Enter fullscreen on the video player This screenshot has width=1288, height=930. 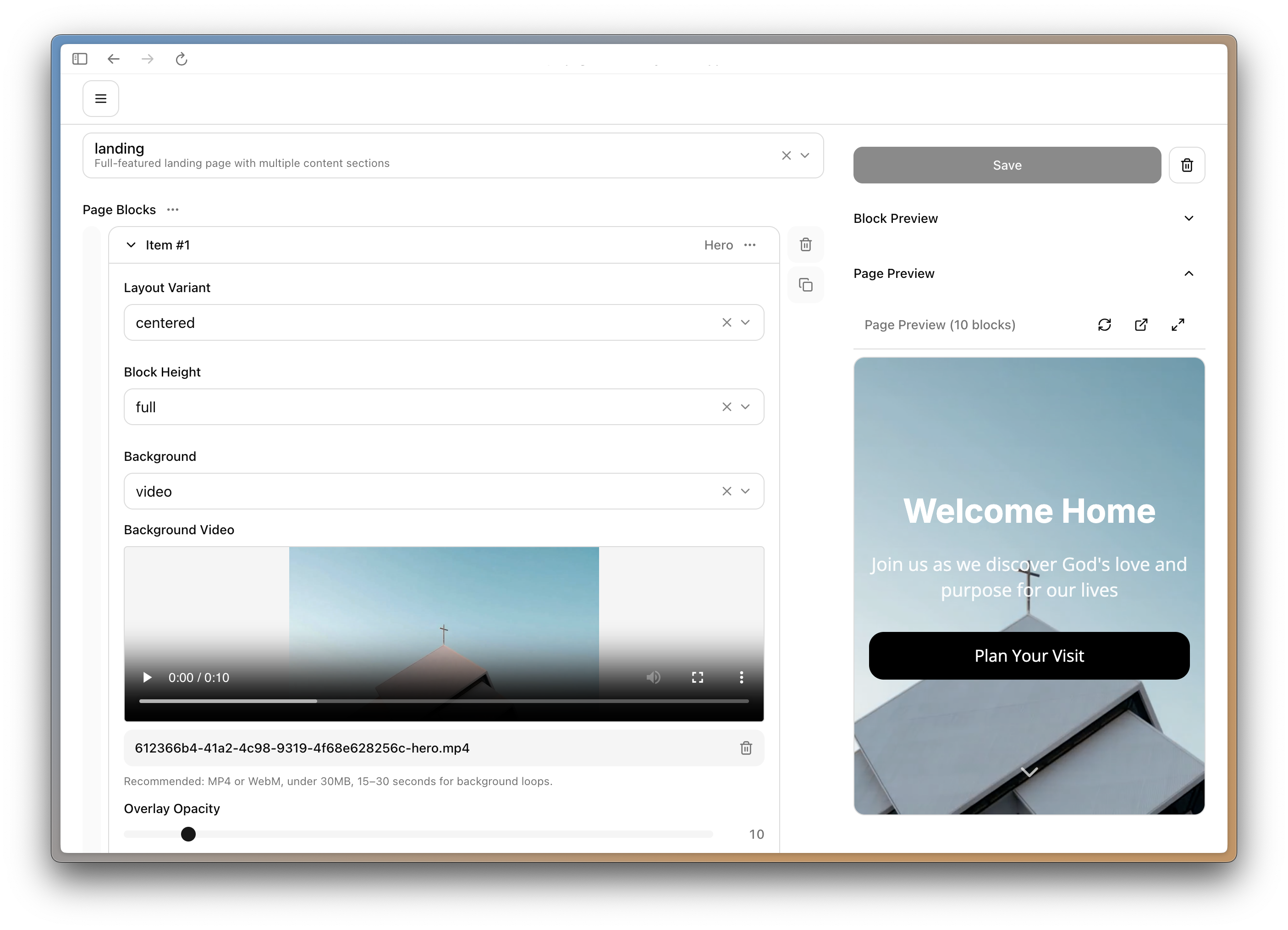[x=697, y=677]
